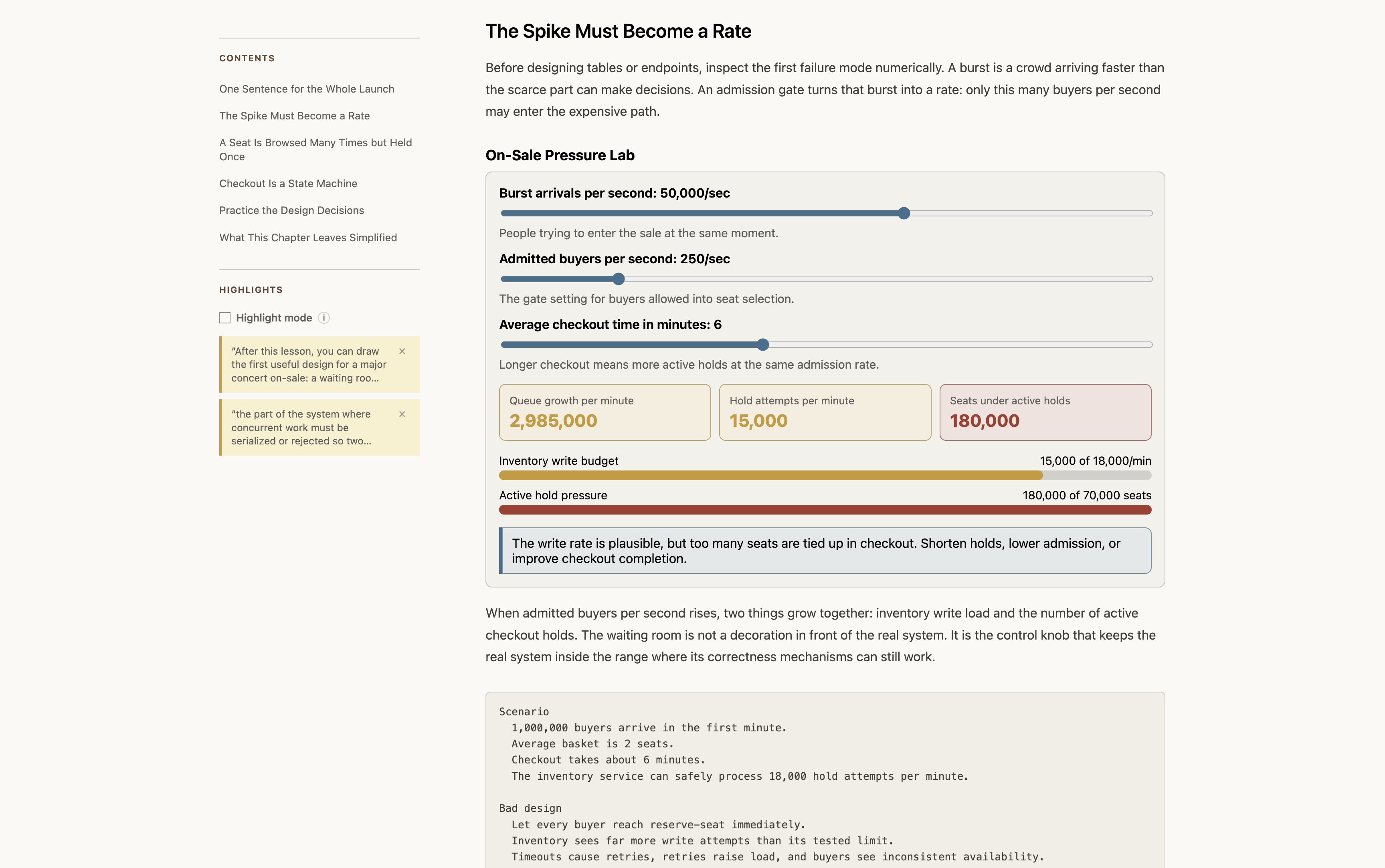The image size is (1385, 868).
Task: Click the Active hold pressure bar
Action: tap(825, 510)
